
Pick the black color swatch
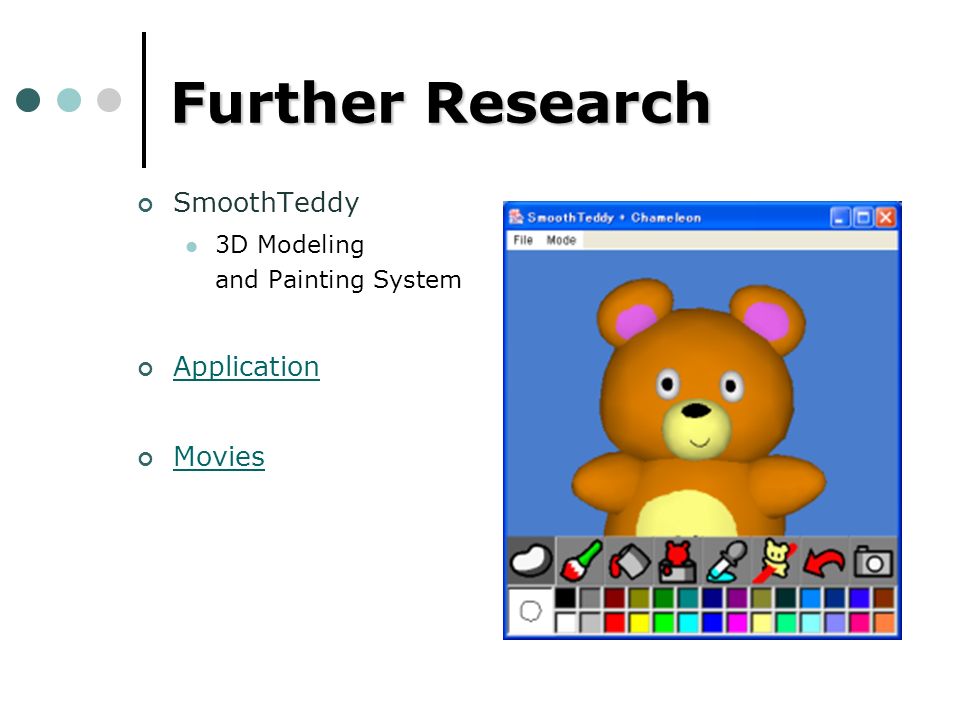click(566, 598)
